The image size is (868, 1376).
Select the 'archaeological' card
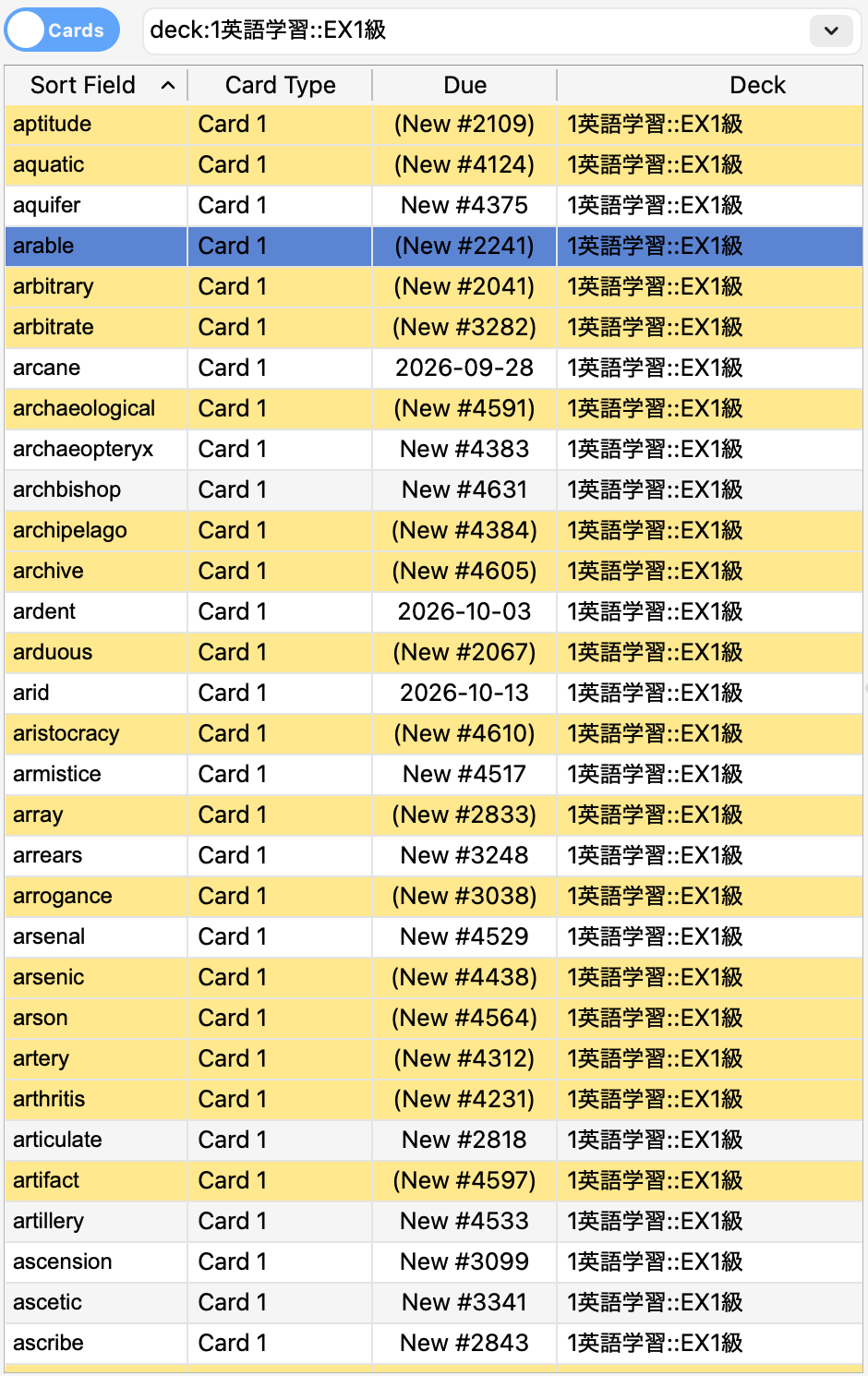434,408
